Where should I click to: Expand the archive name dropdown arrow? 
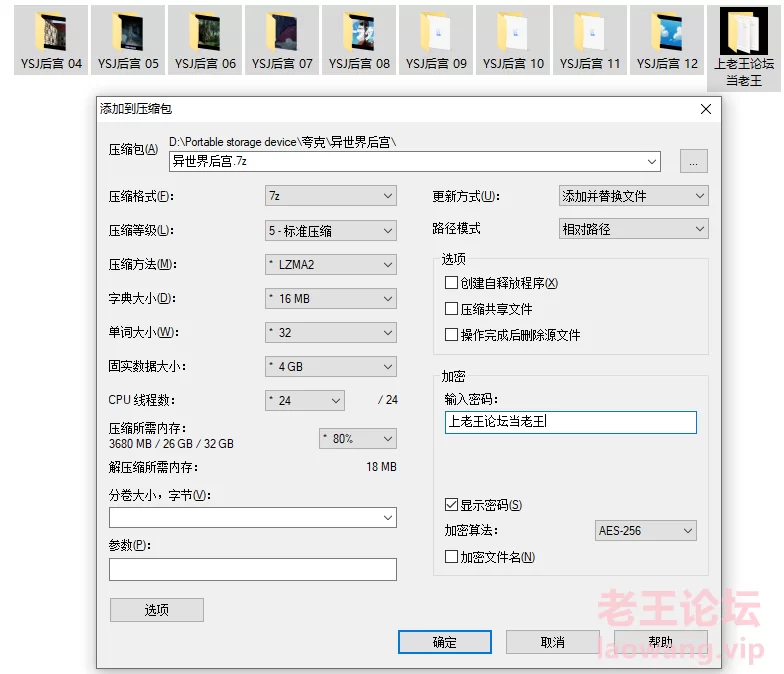click(x=652, y=162)
